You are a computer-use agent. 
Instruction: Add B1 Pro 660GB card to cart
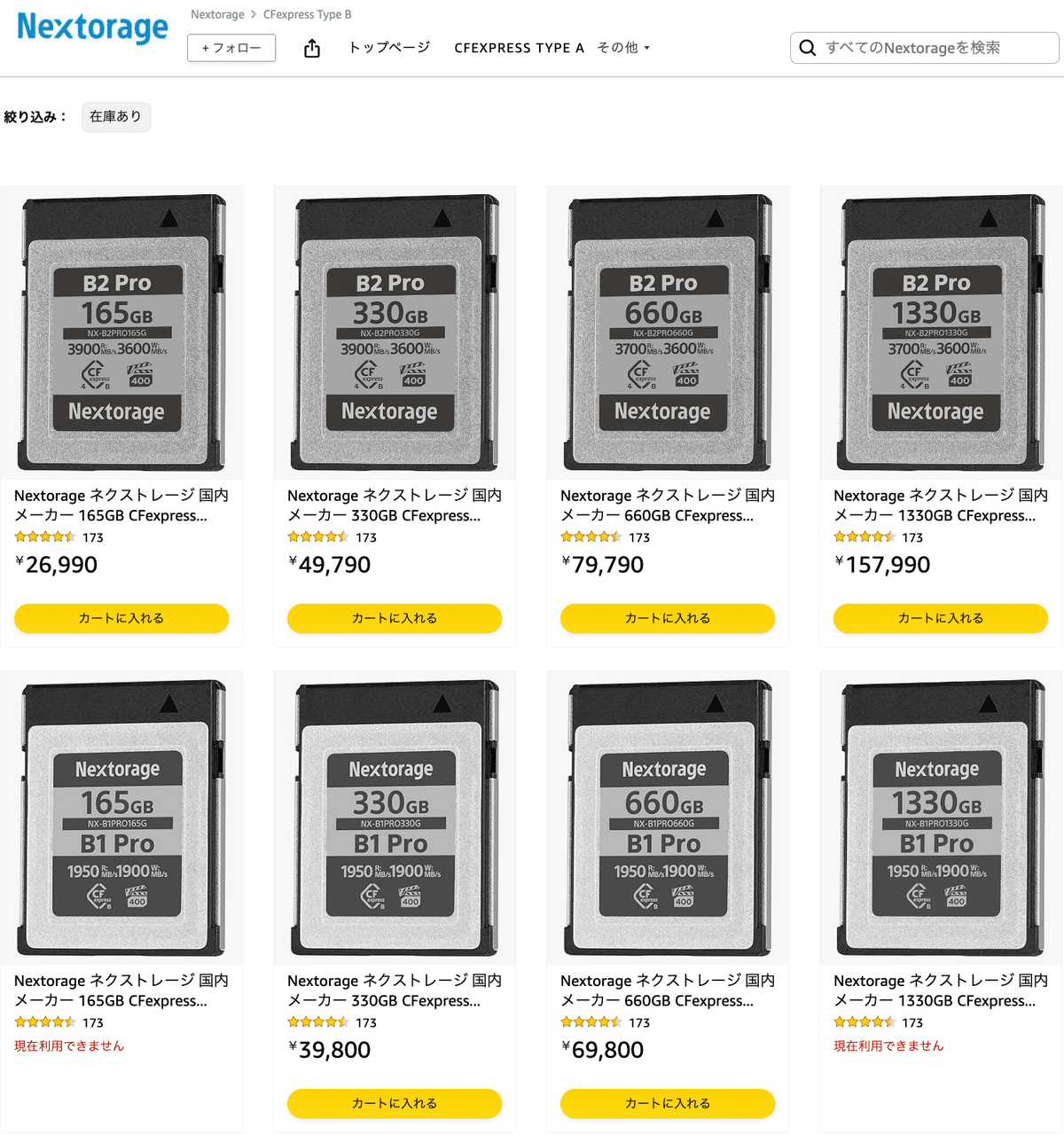(x=668, y=1103)
